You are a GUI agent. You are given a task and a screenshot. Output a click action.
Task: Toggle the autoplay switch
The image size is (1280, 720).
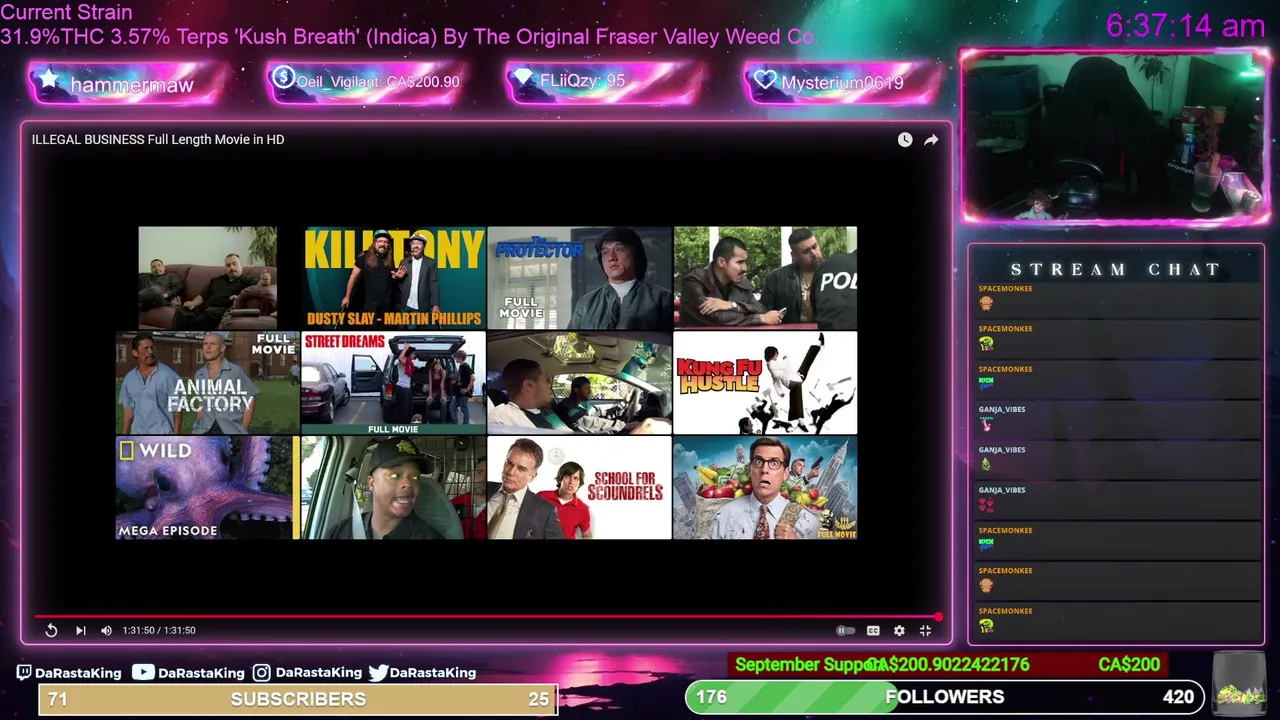point(845,630)
